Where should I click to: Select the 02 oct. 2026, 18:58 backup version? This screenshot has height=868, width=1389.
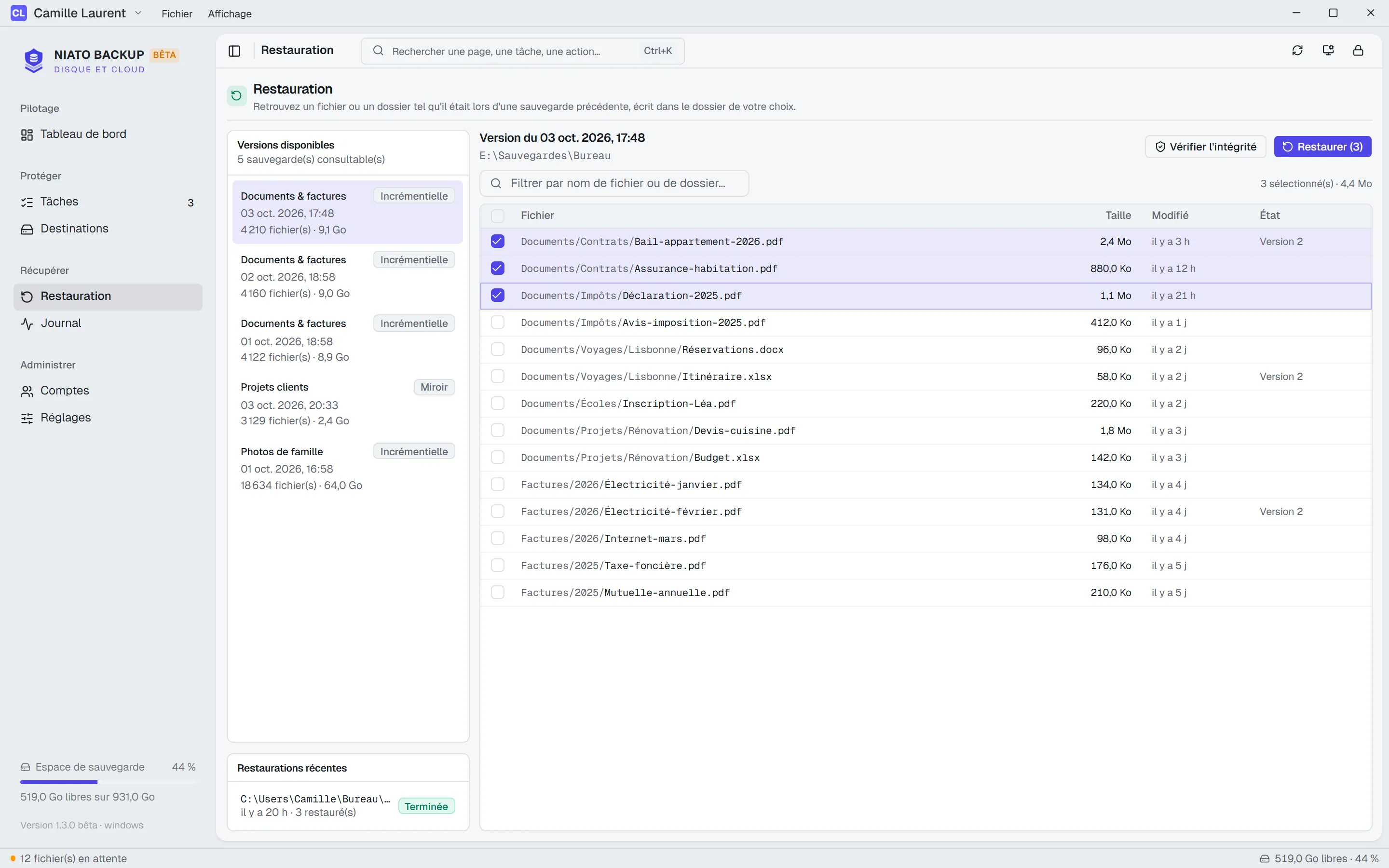[347, 276]
